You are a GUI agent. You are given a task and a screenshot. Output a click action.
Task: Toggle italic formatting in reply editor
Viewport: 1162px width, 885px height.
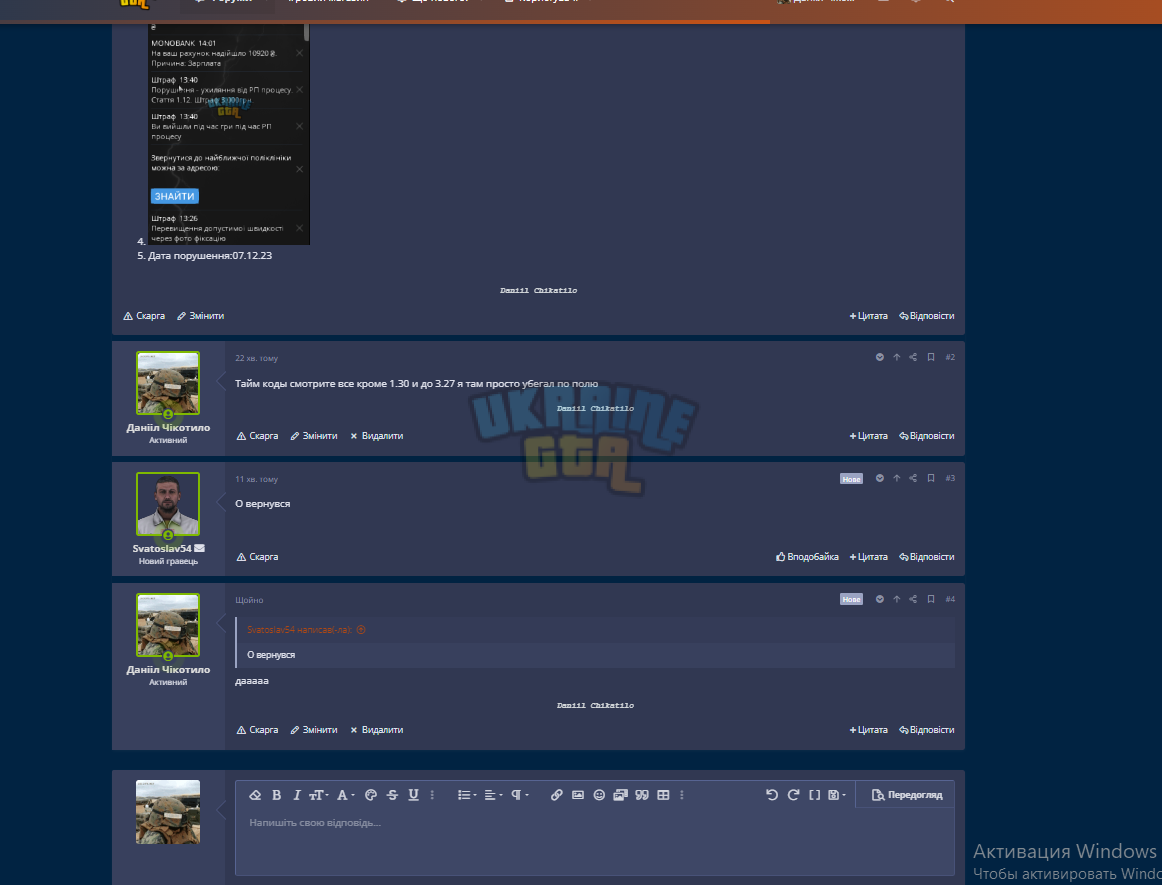296,795
